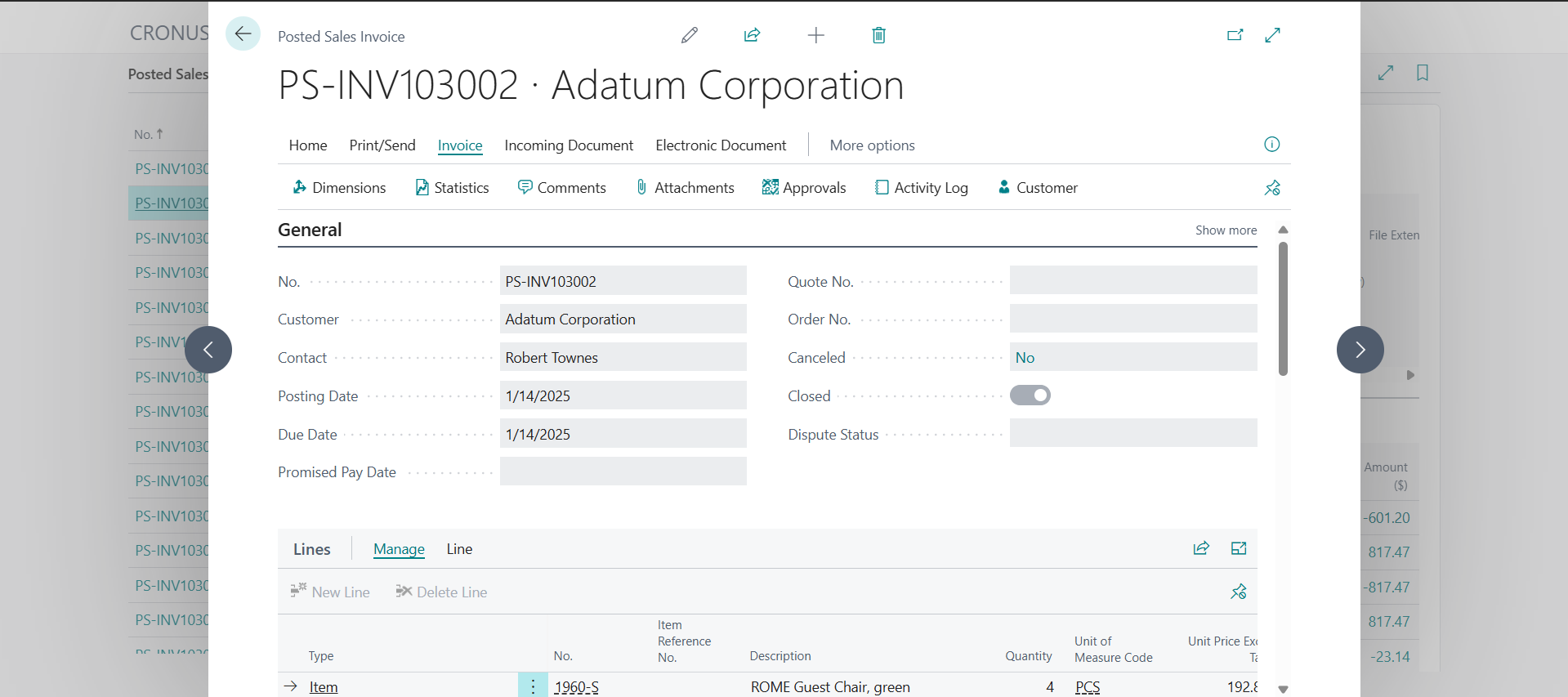Click the Contact field Robert Townes
This screenshot has width=1568, height=697.
623,358
